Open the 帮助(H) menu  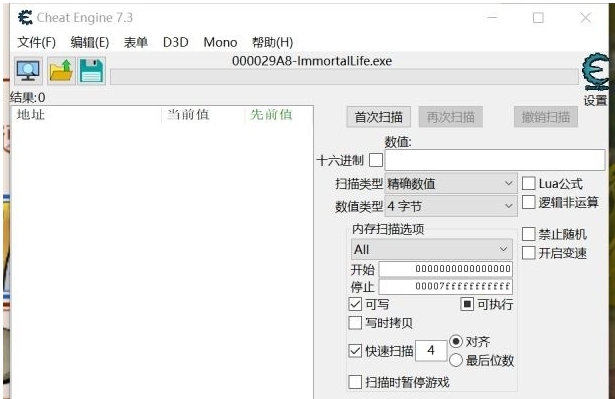click(272, 42)
